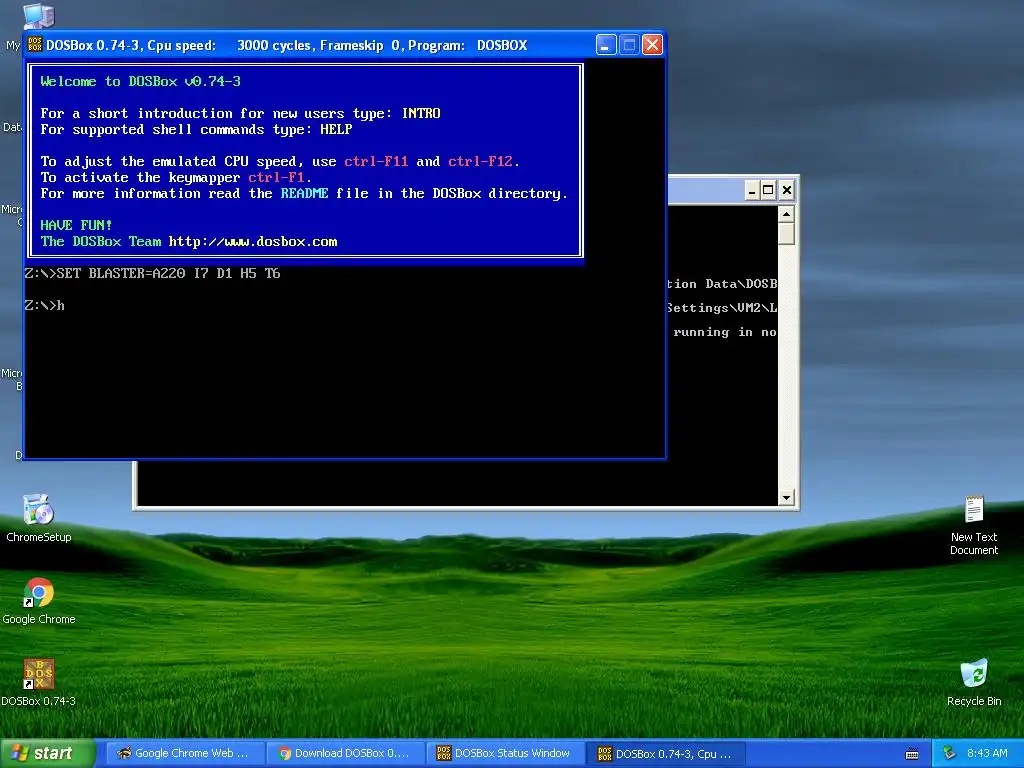Click the red ctrl-F11 text

376,161
